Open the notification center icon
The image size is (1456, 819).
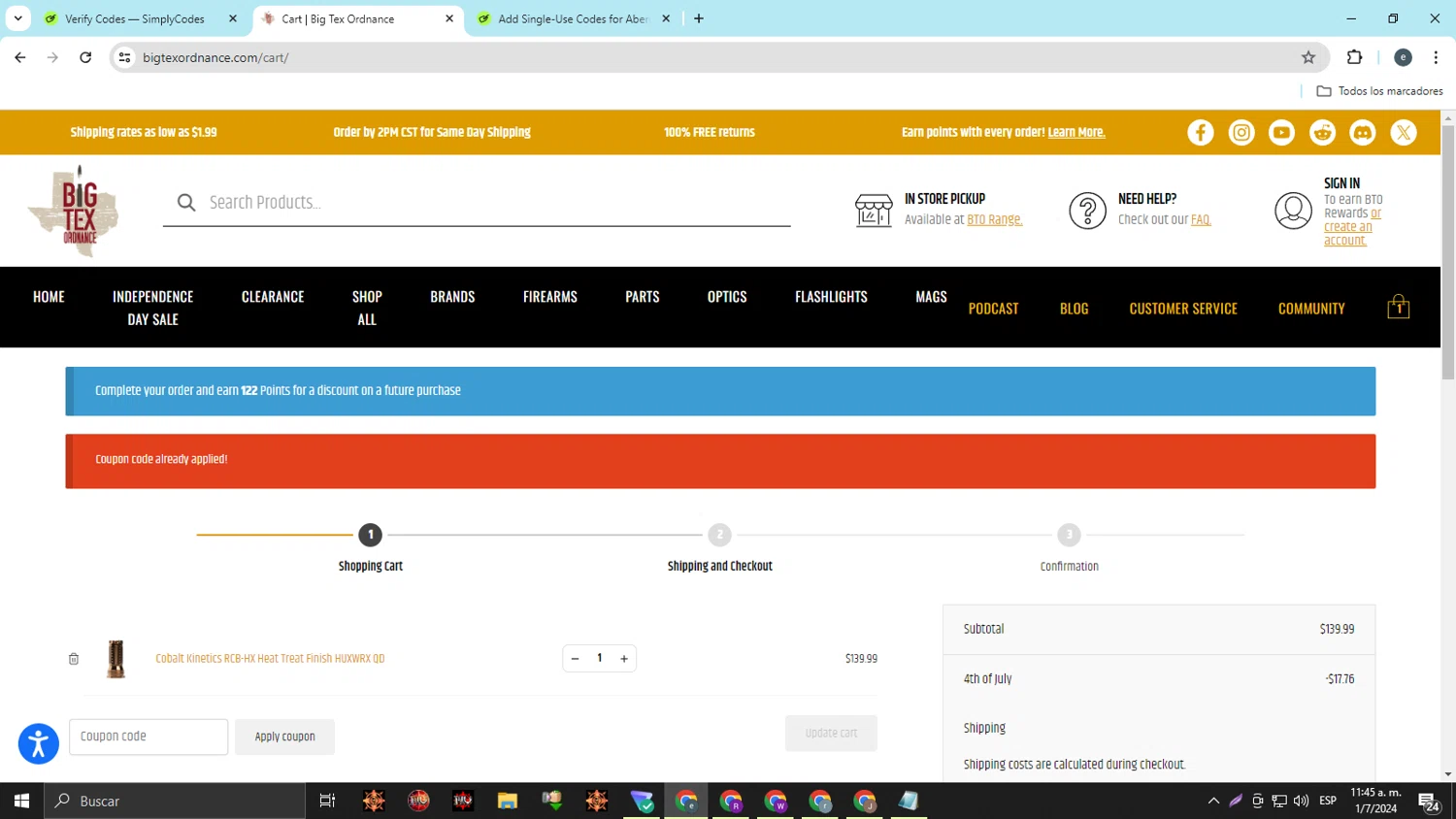(1428, 802)
